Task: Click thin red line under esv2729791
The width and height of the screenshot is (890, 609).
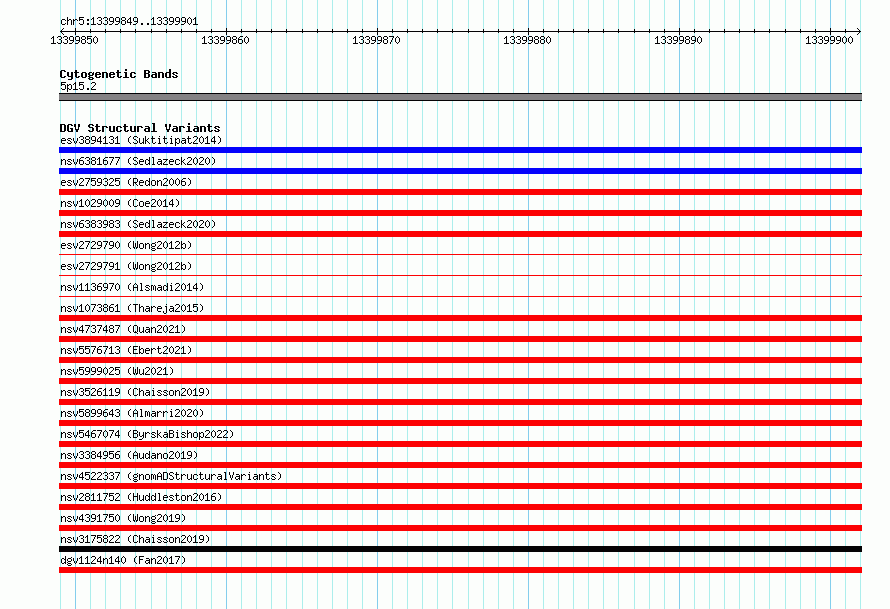Action: click(x=460, y=275)
